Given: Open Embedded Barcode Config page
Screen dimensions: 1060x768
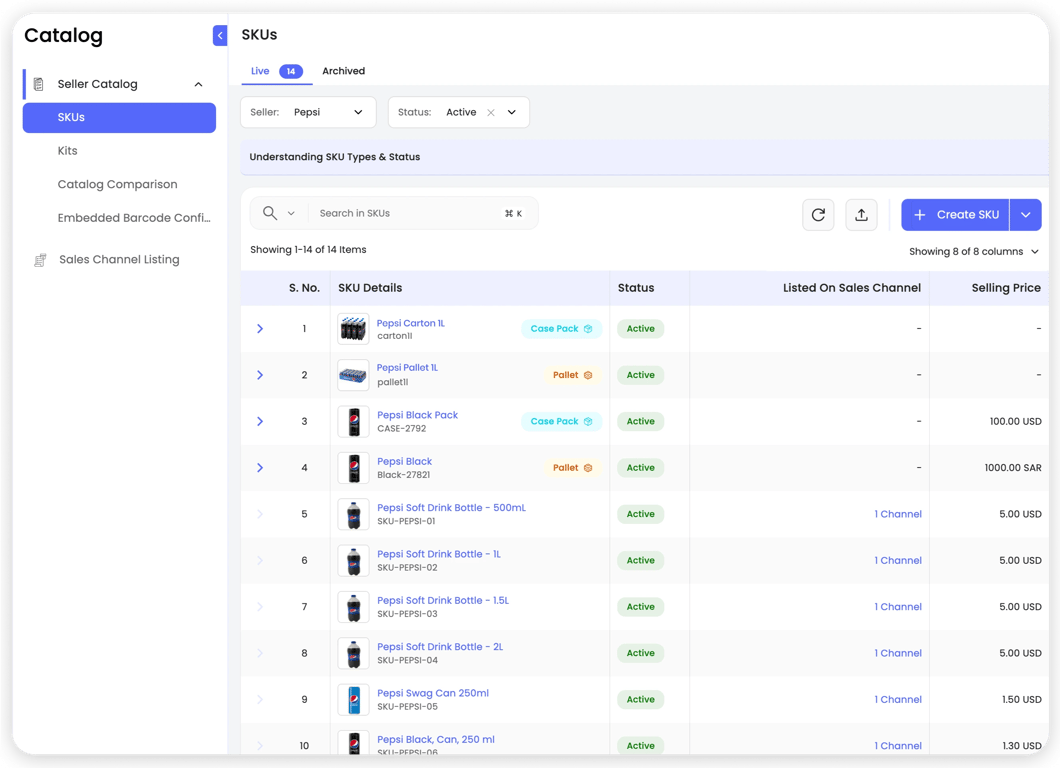Looking at the screenshot, I should [x=134, y=218].
